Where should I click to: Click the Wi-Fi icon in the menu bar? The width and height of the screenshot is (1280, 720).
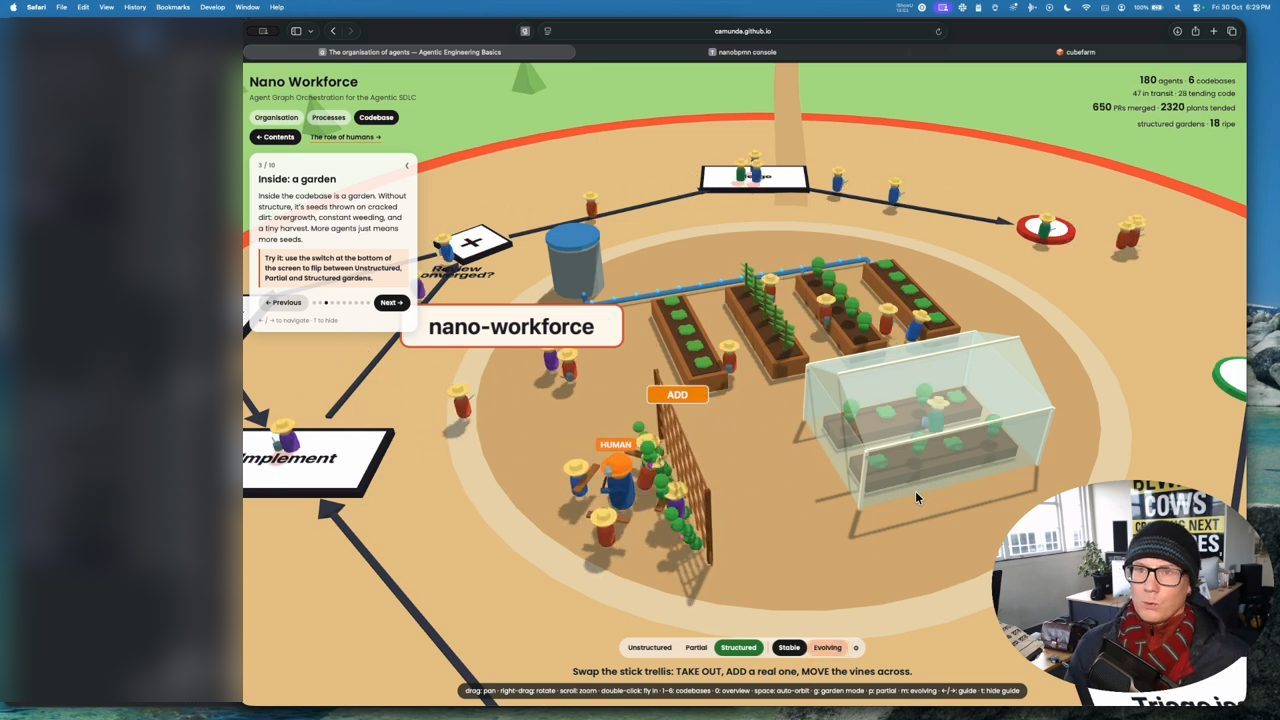[x=1086, y=7]
